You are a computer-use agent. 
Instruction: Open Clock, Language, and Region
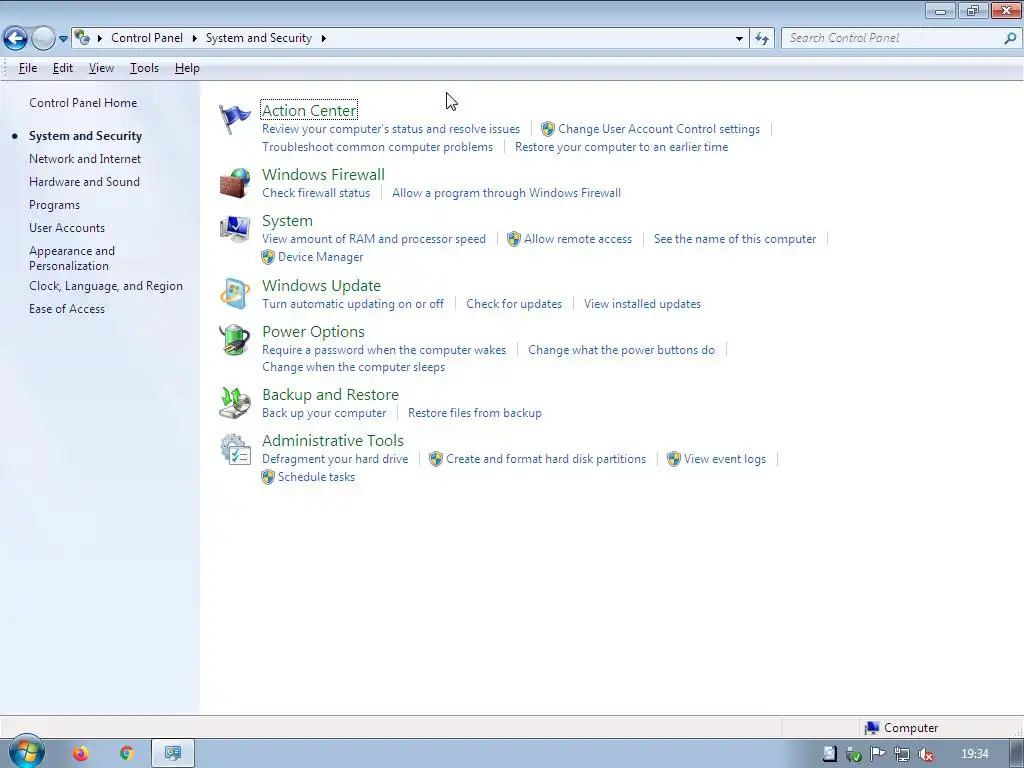click(x=106, y=286)
